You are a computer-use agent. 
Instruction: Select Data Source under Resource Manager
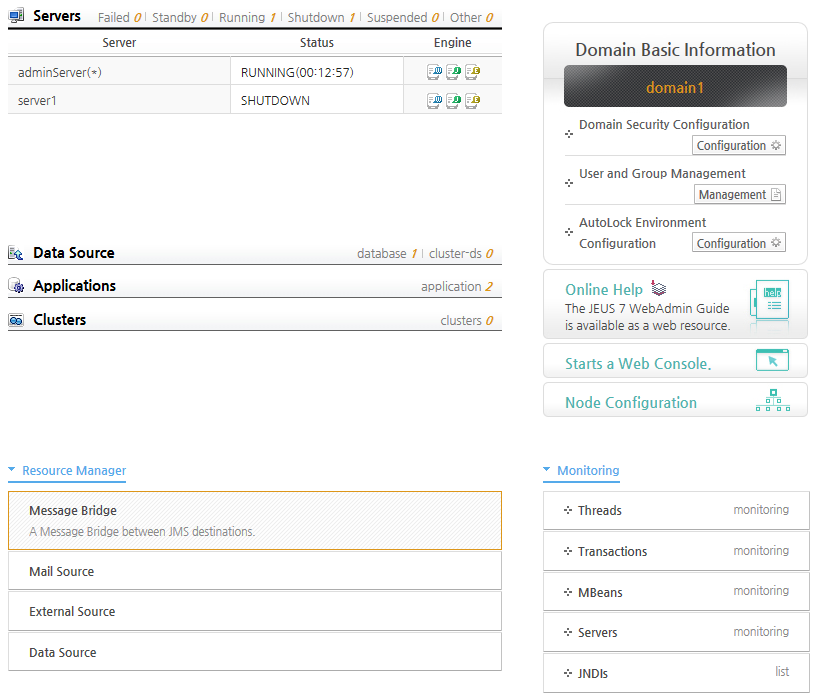(255, 652)
